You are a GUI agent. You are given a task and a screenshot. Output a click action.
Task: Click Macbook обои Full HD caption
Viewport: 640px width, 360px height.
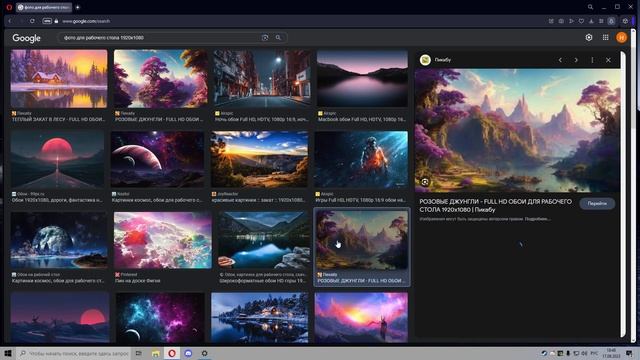pyautogui.click(x=362, y=119)
